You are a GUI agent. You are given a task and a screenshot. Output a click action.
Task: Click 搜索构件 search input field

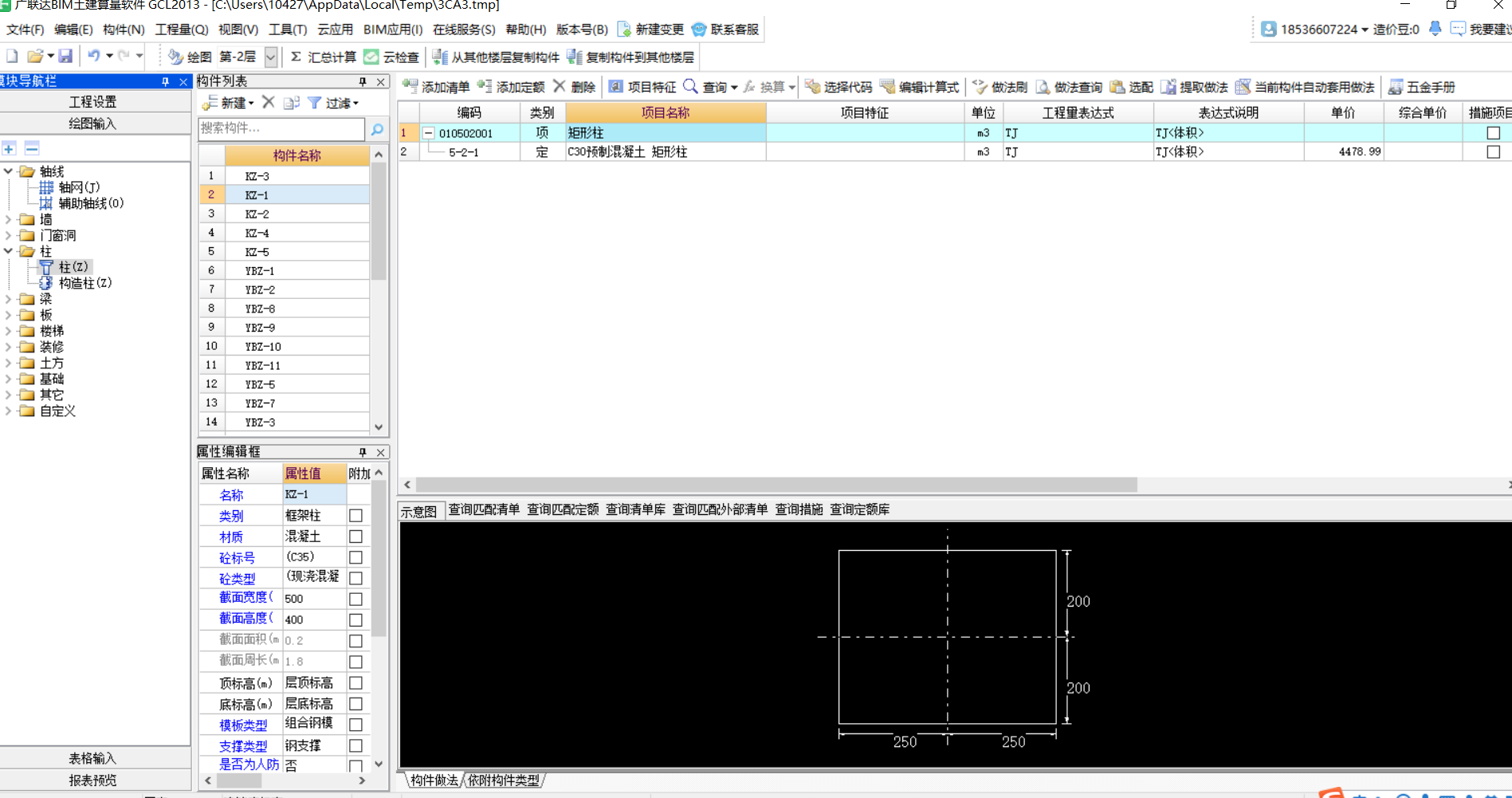(281, 128)
